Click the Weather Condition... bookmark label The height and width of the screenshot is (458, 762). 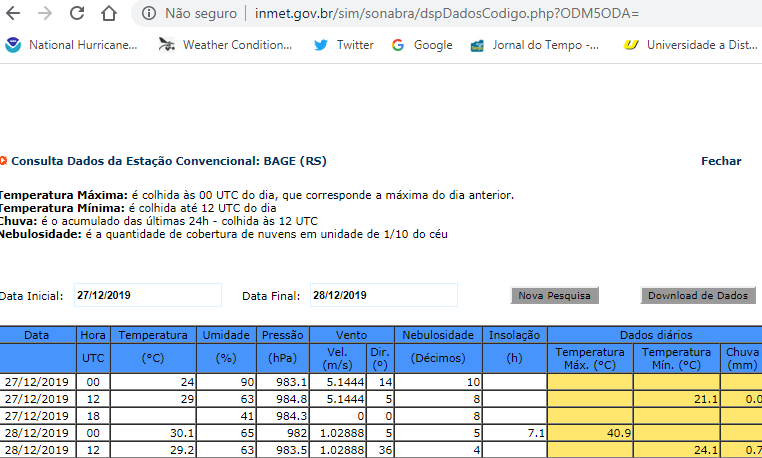[x=237, y=45]
